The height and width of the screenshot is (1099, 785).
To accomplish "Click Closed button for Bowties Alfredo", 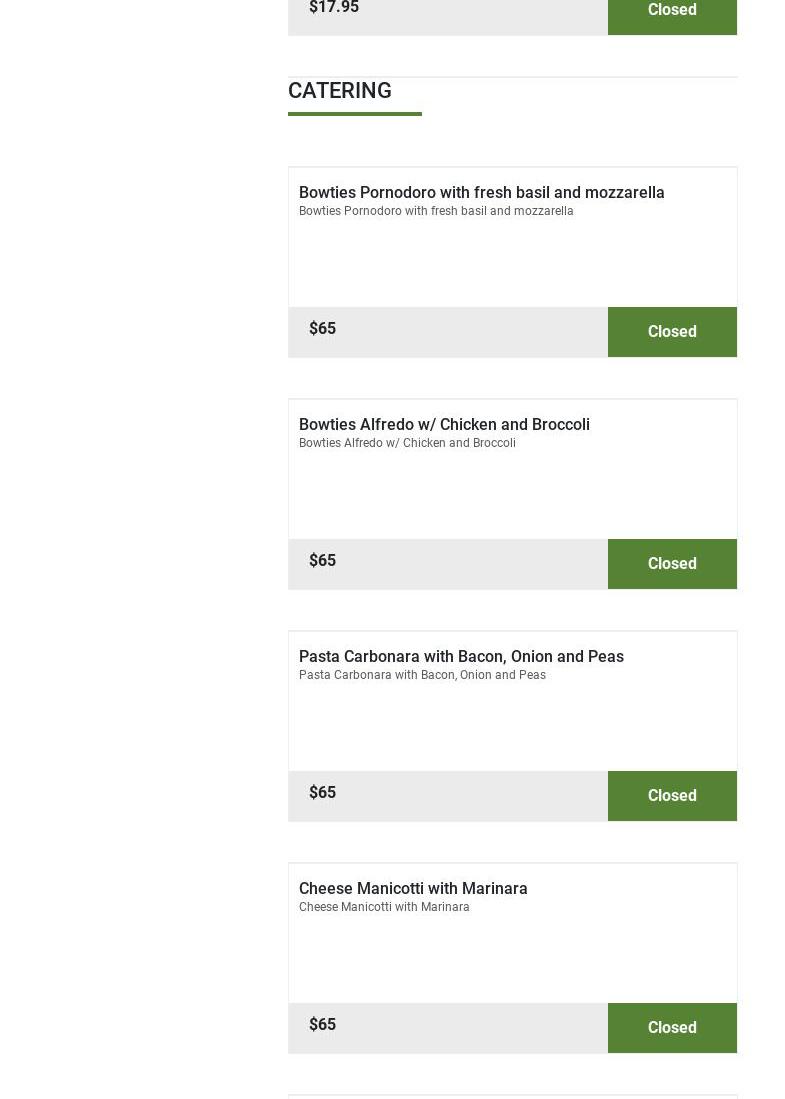I will click(672, 564).
